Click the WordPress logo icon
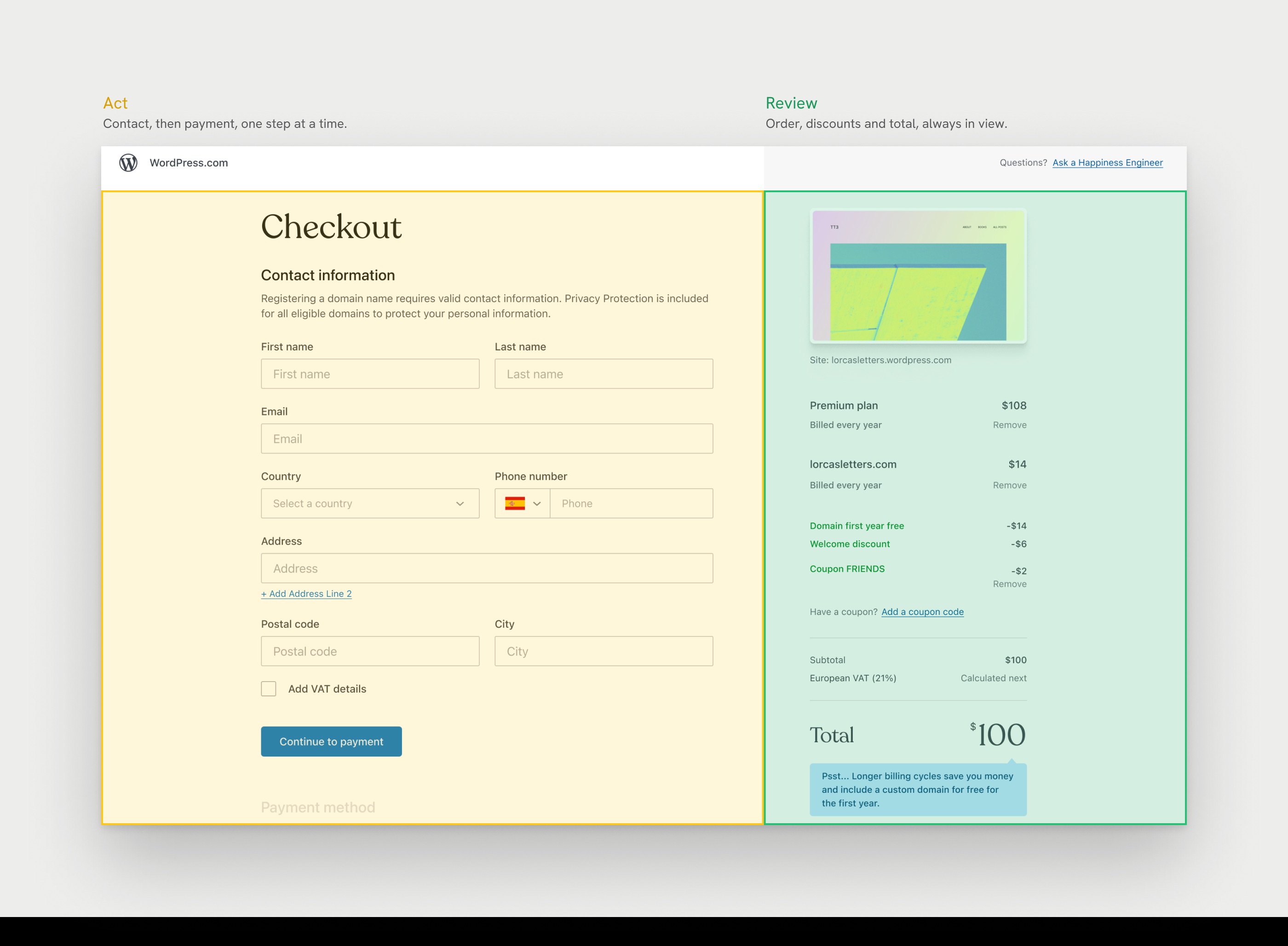Screen dimensions: 1288x946 pyautogui.click(x=128, y=163)
